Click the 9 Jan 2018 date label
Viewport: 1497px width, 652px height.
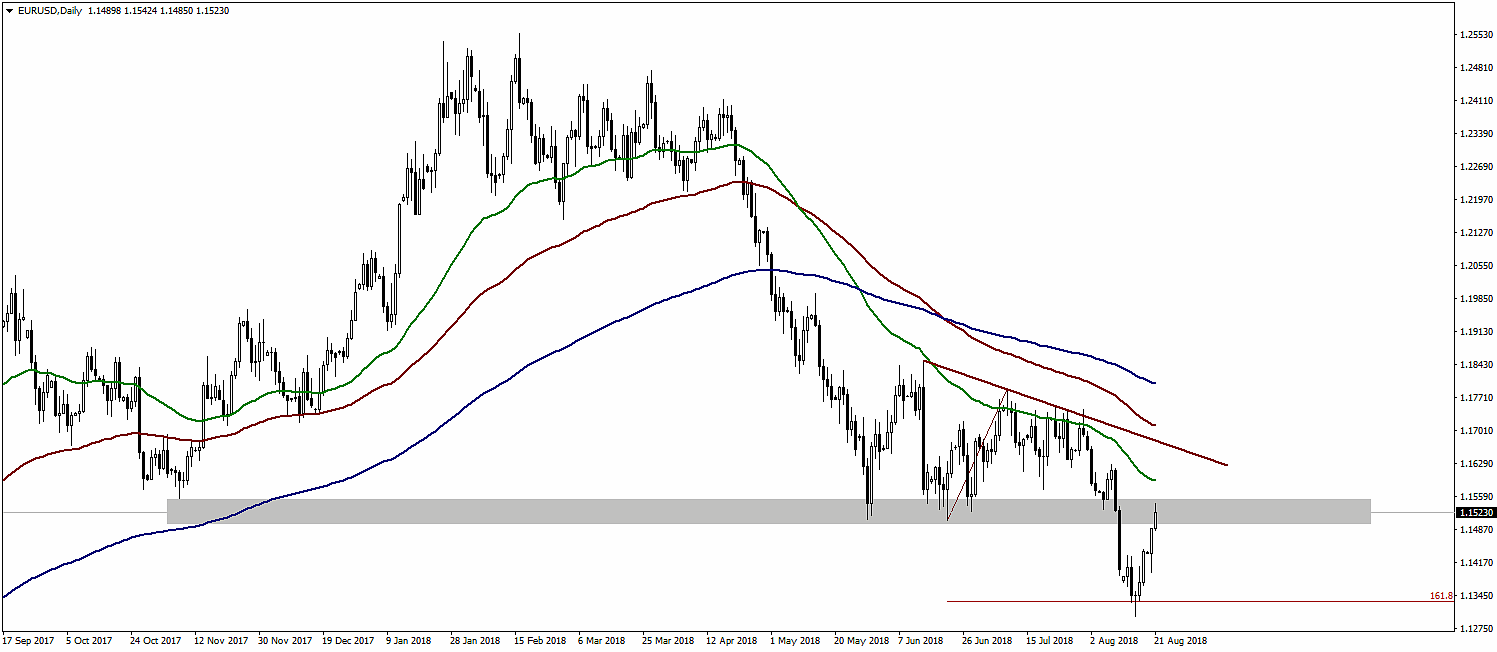[409, 641]
